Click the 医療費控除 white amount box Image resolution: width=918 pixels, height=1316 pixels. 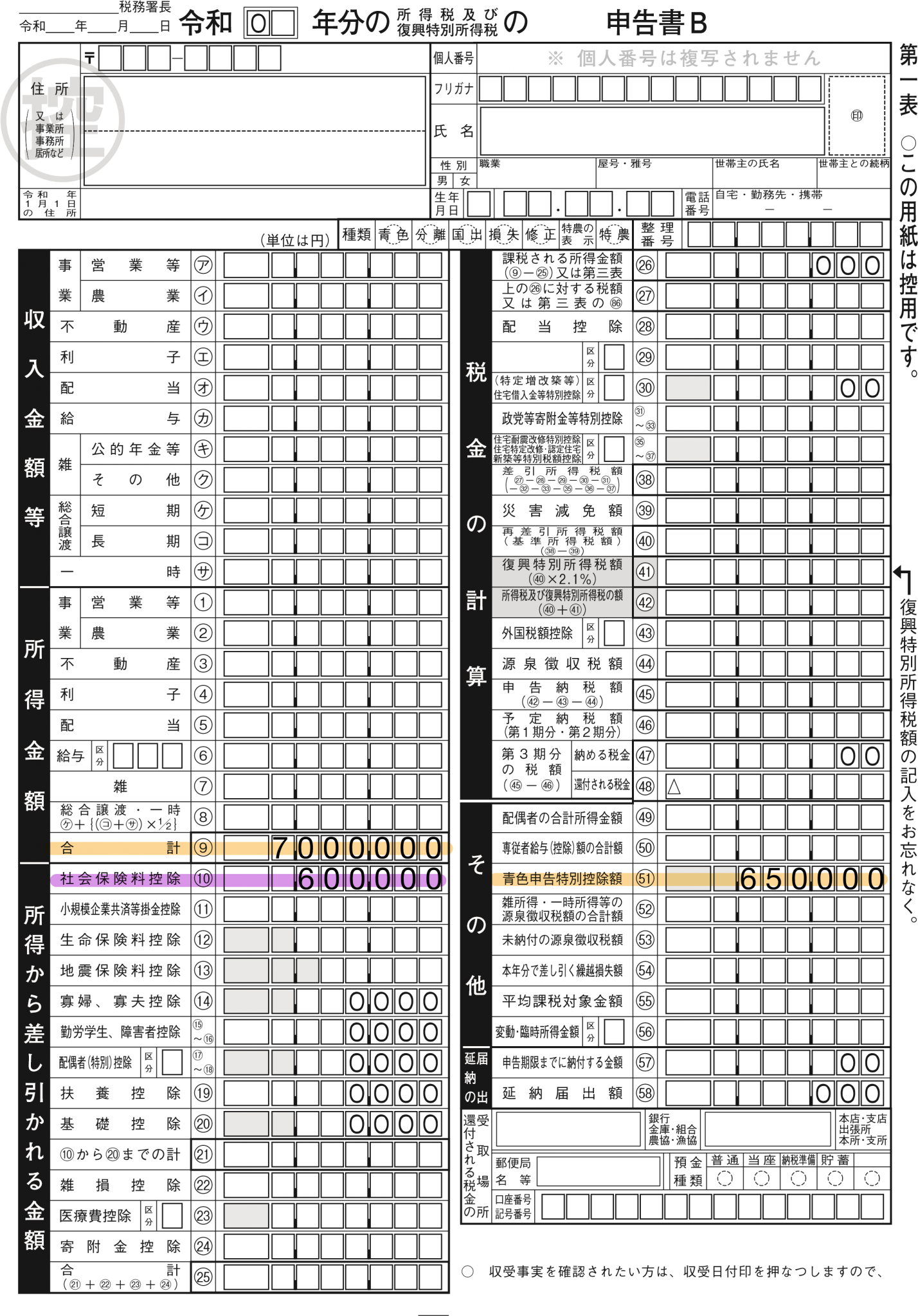tap(246, 1216)
